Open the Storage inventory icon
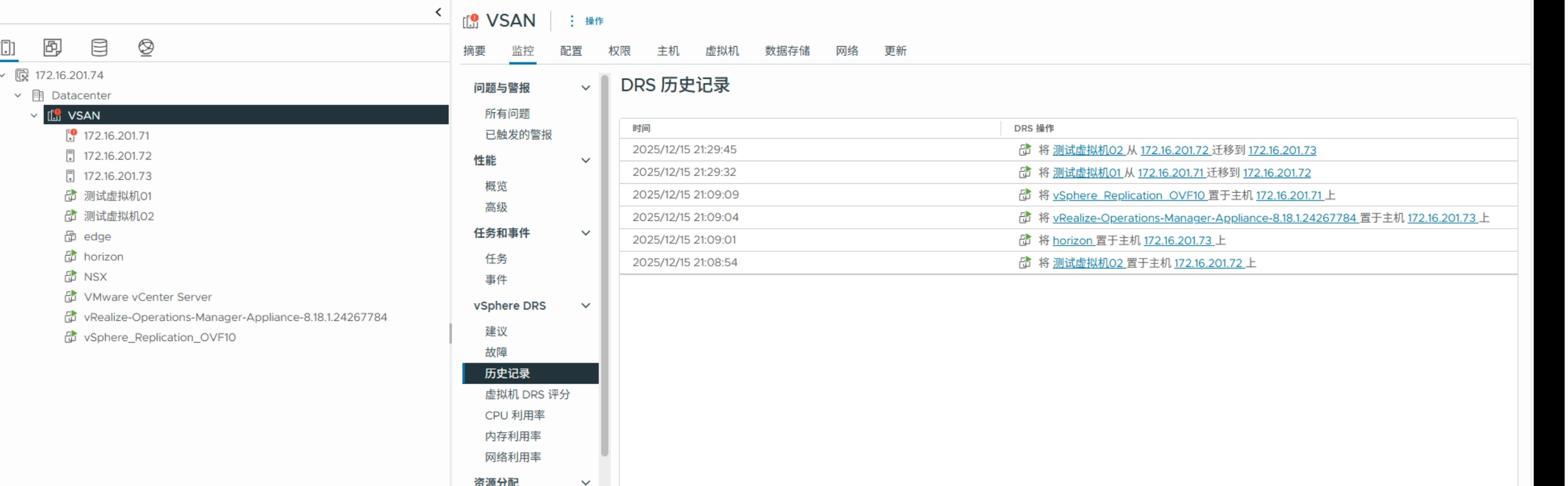The height and width of the screenshot is (486, 1568). (x=99, y=47)
